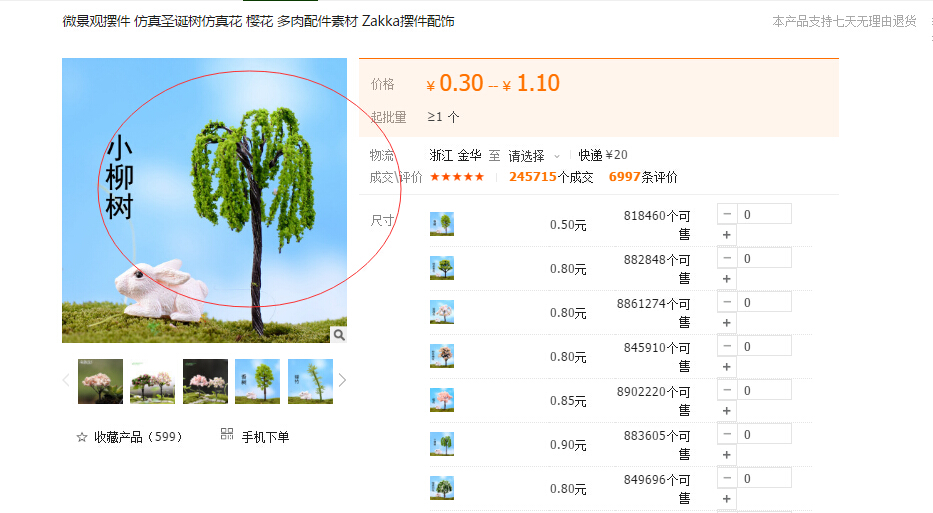This screenshot has width=933, height=513.
Task: Click quantity field for first 0.80元 variant
Action: (764, 258)
